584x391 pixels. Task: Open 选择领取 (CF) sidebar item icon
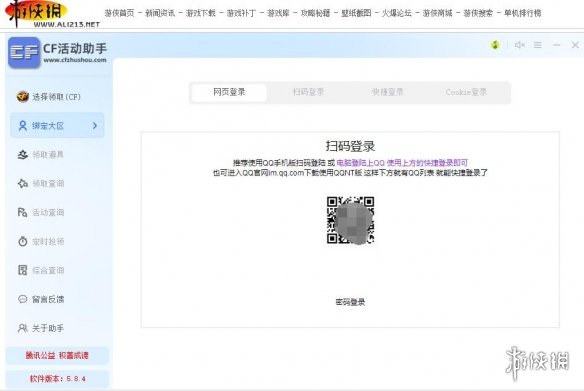23,96
